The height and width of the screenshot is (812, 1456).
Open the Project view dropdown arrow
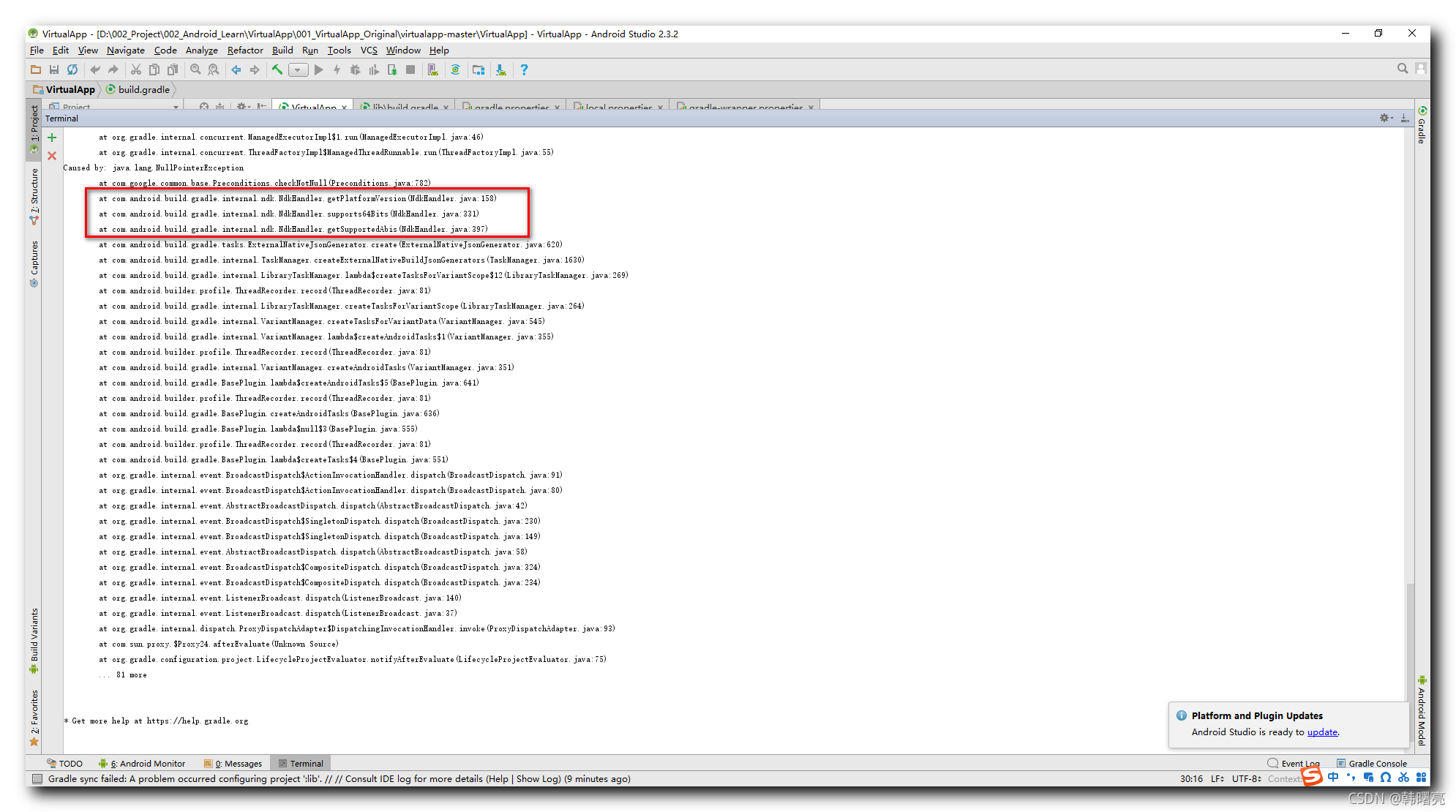[x=176, y=107]
